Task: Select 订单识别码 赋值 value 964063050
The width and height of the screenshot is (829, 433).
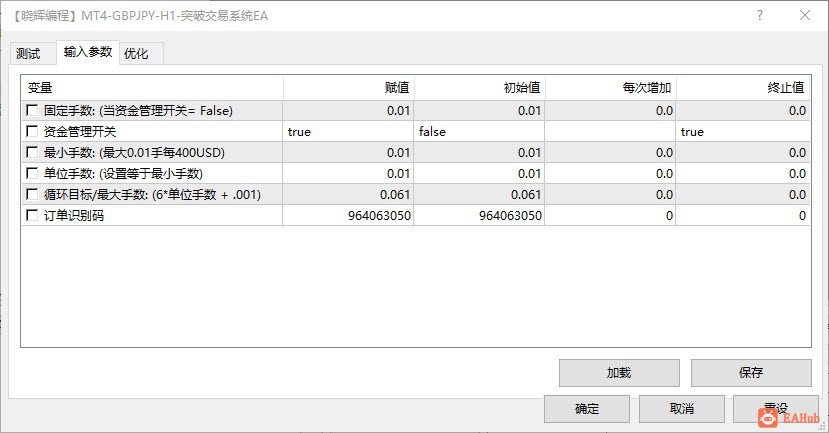Action: pyautogui.click(x=348, y=216)
